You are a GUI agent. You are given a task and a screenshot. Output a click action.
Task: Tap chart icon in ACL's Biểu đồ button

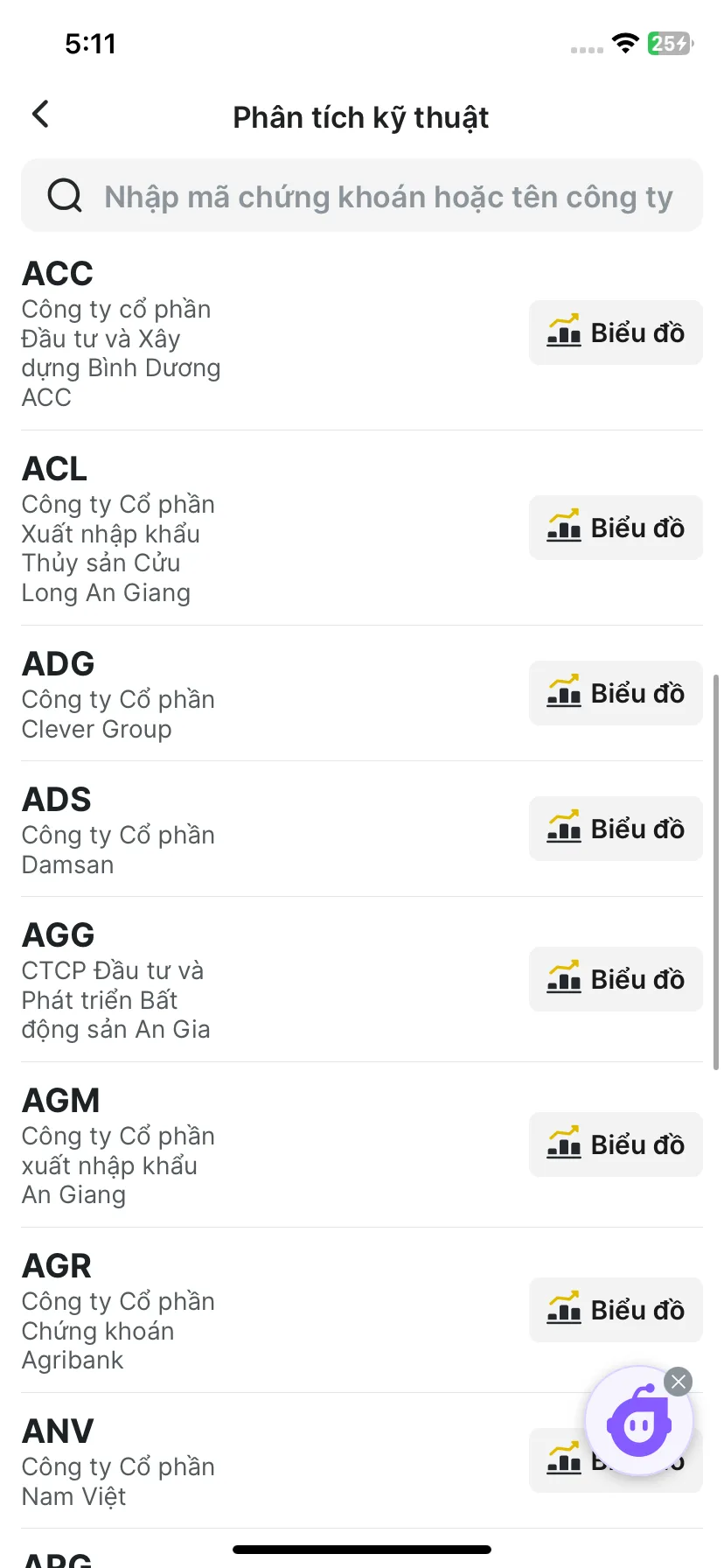(564, 526)
